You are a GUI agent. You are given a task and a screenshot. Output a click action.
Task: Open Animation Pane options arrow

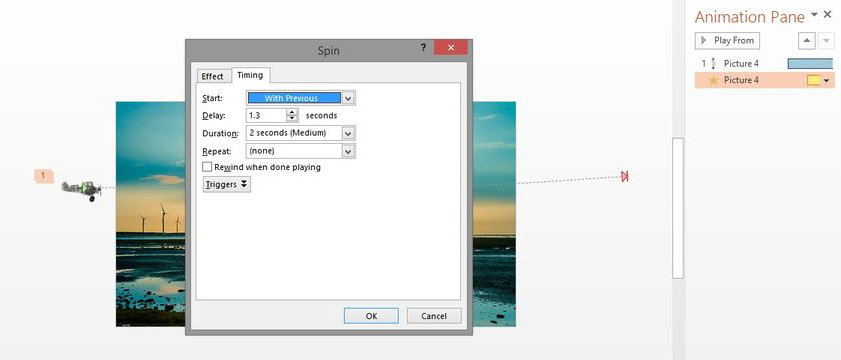point(815,14)
